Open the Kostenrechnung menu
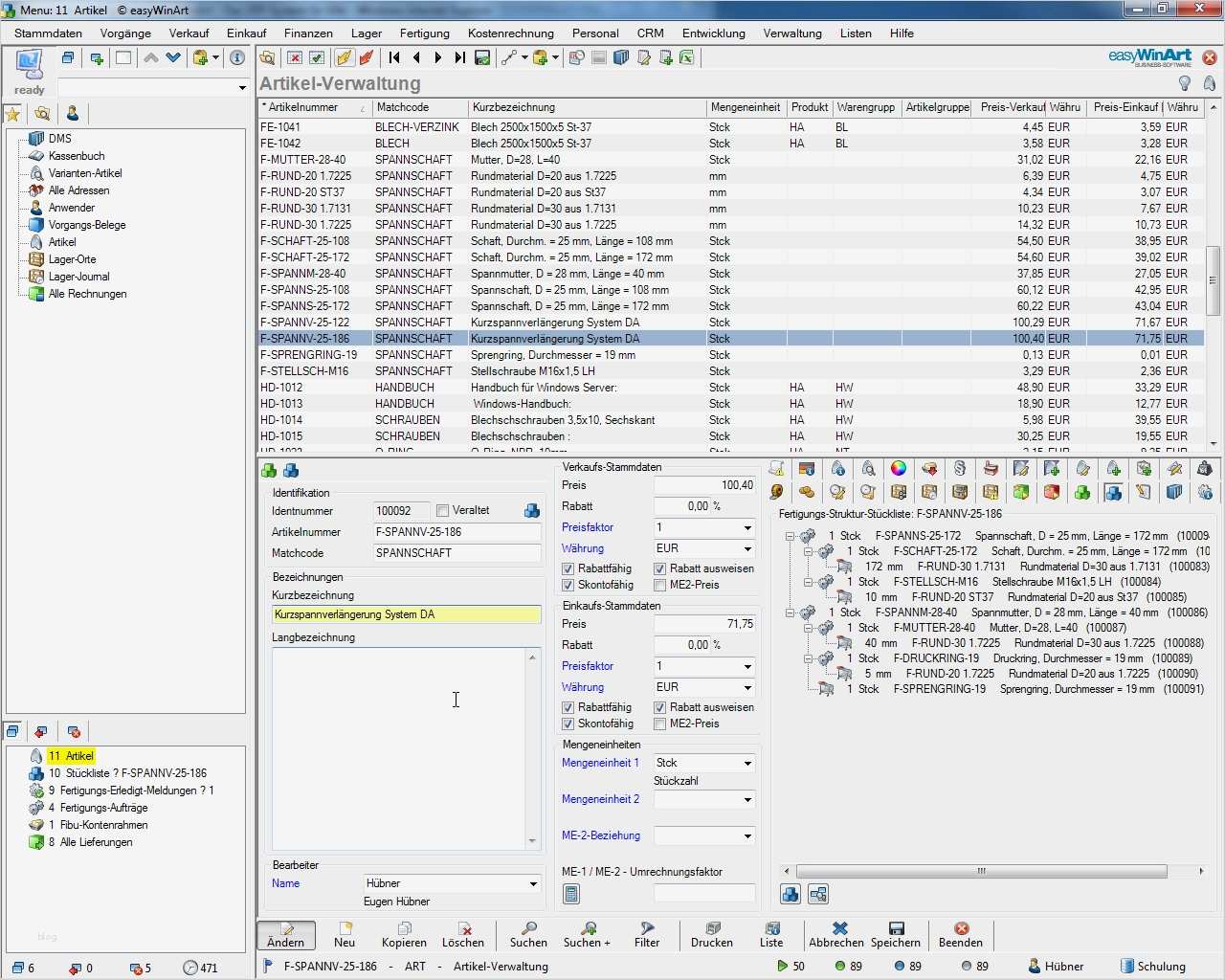This screenshot has height=980, width=1225. tap(510, 33)
